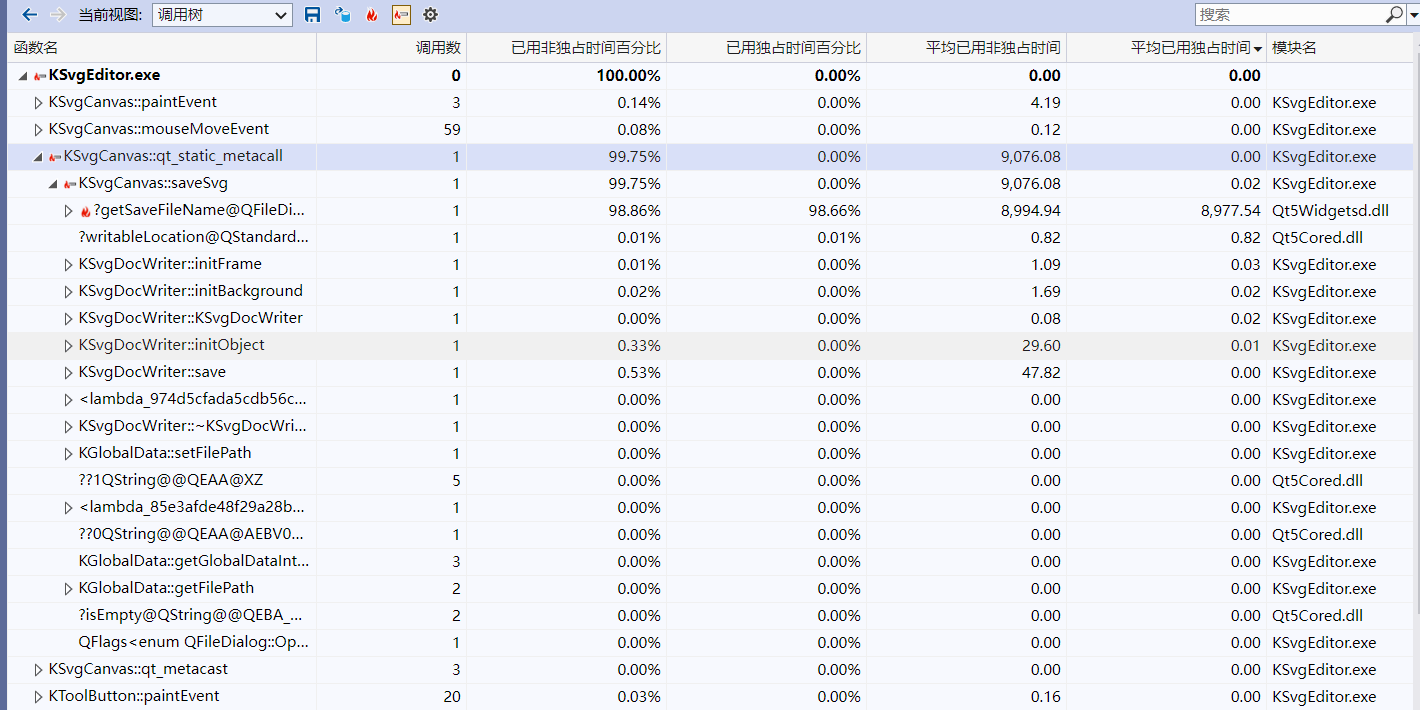This screenshot has width=1420, height=710.
Task: Select the ??1QString@@QEAA@XZ row
Action: tap(710, 481)
